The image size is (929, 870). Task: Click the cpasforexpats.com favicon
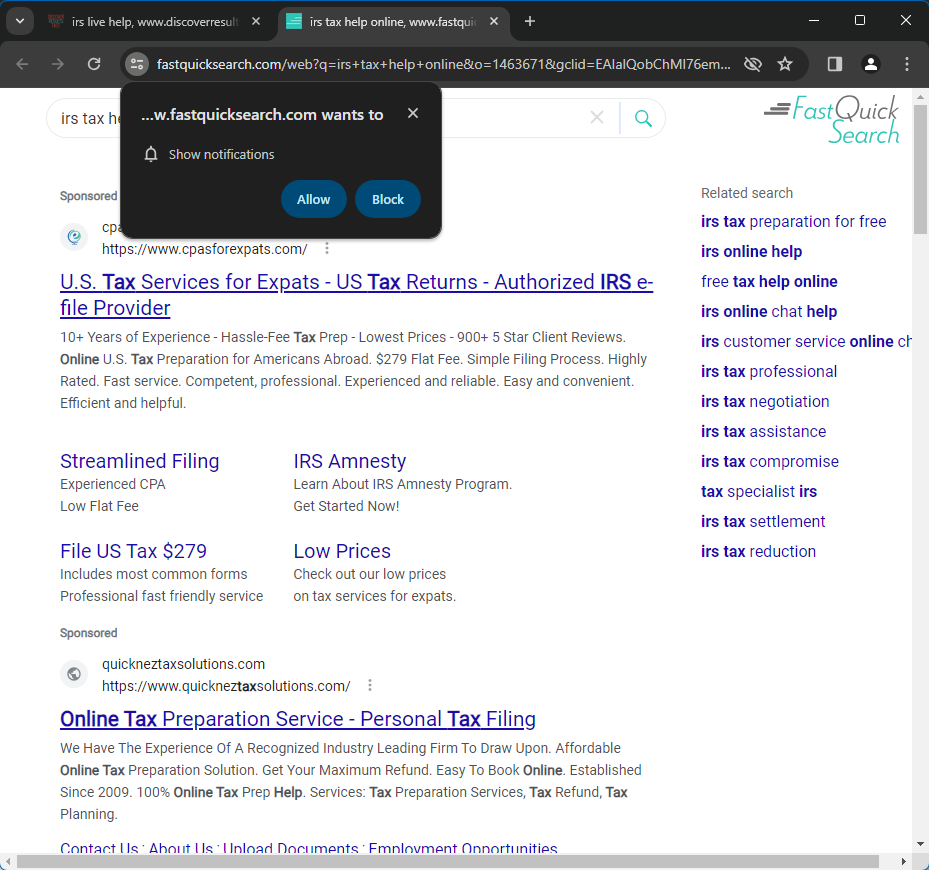point(74,237)
